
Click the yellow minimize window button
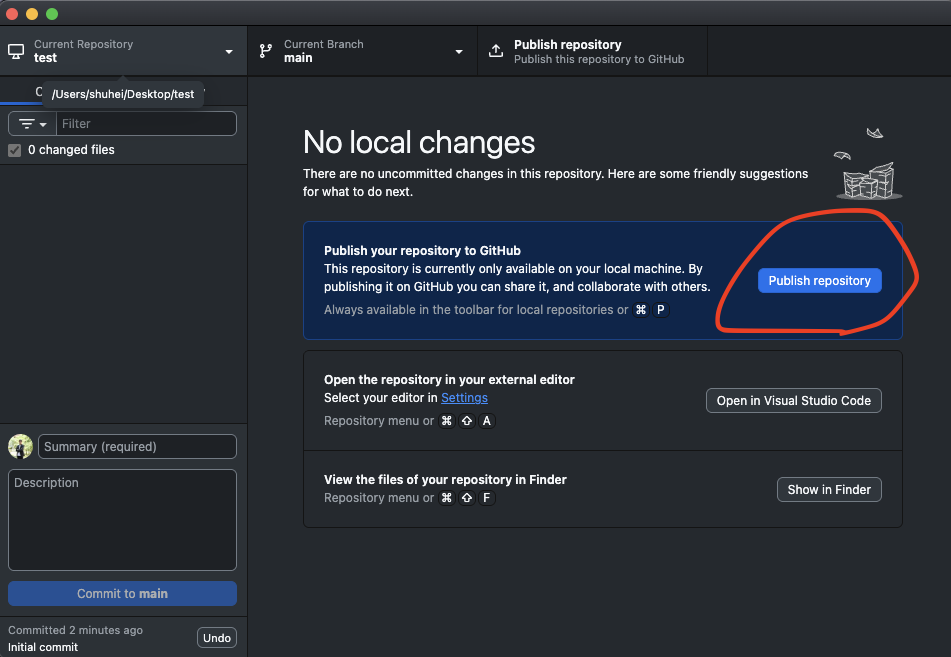coord(32,13)
